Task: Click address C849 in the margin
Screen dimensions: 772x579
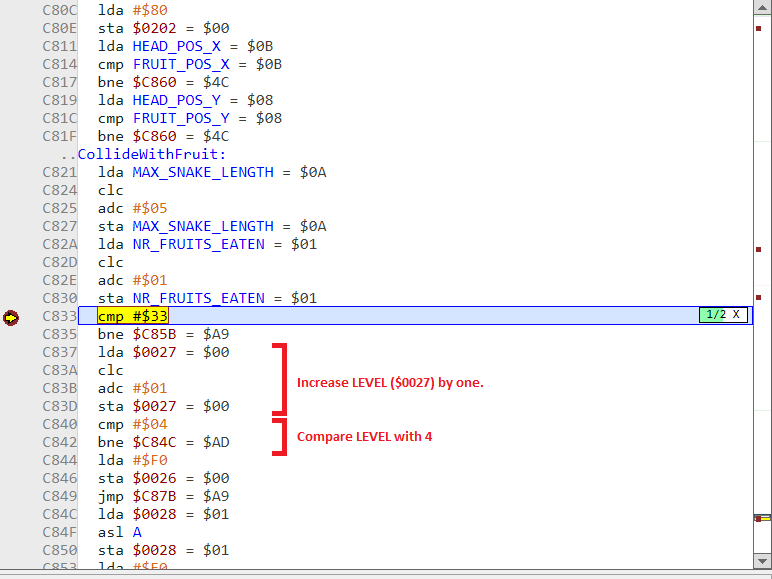Action: [60, 496]
